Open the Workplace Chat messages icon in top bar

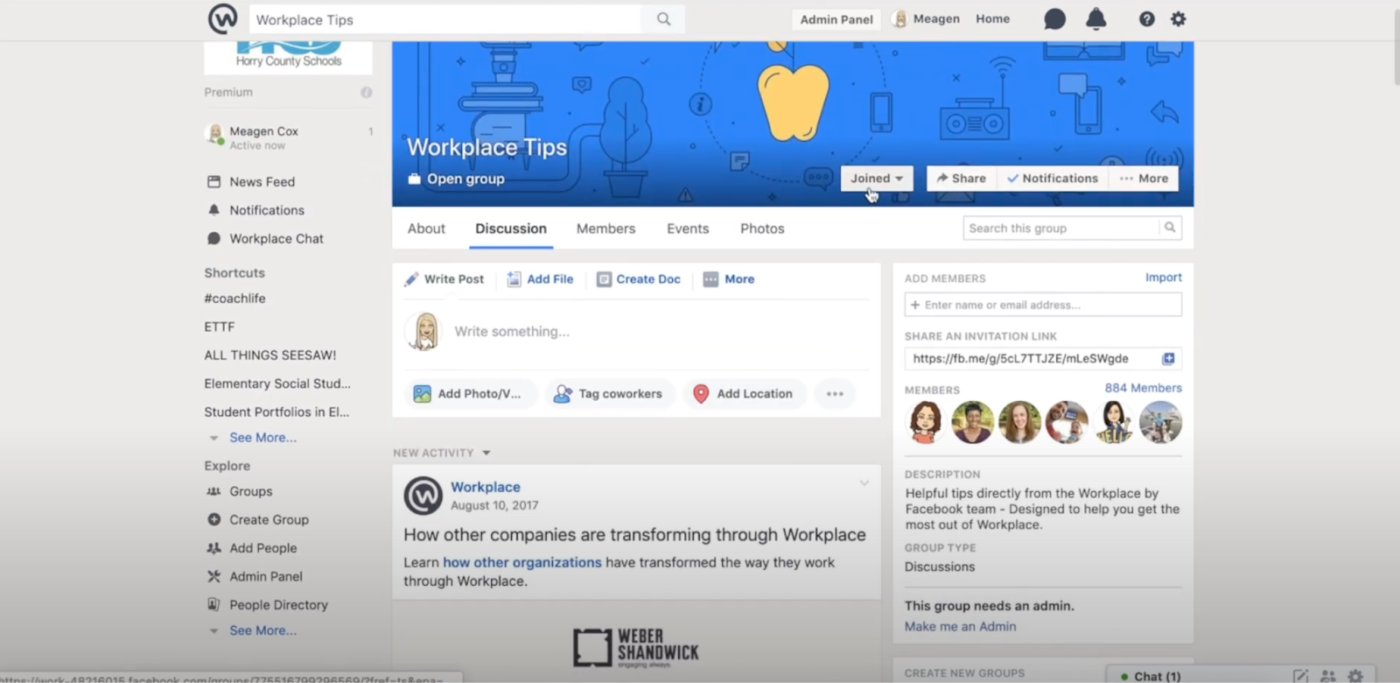click(1054, 19)
